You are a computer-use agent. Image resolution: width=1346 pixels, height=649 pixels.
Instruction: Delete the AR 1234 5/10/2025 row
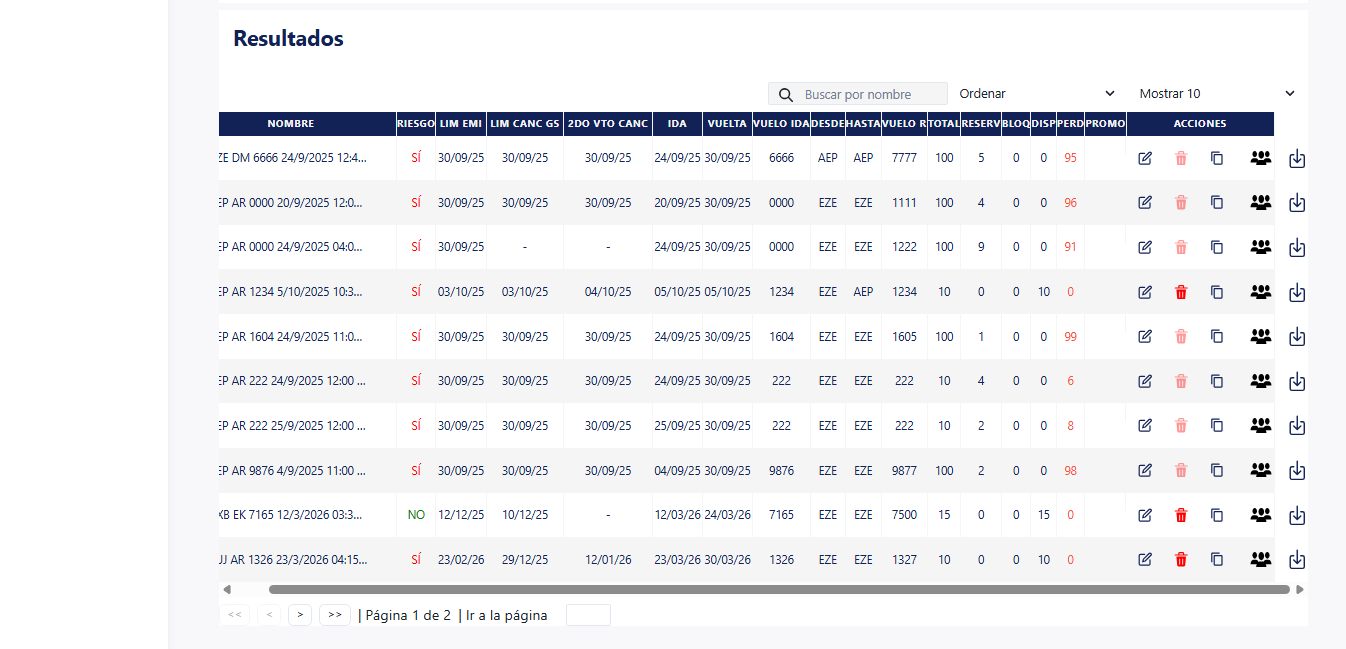[x=1181, y=292]
